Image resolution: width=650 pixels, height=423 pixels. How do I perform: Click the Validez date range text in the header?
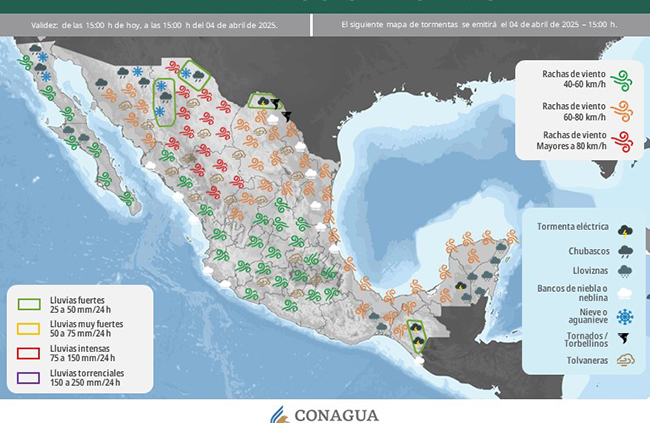tap(154, 22)
